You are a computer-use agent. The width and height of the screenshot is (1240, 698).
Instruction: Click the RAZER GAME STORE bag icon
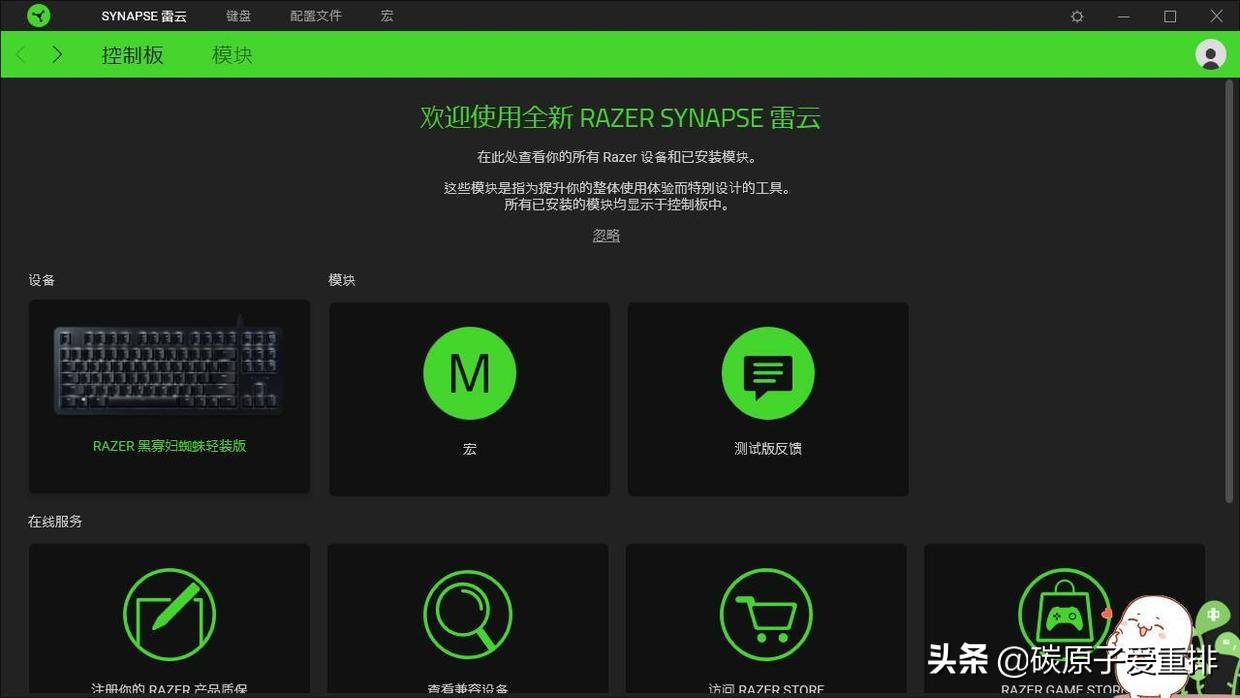[1064, 614]
